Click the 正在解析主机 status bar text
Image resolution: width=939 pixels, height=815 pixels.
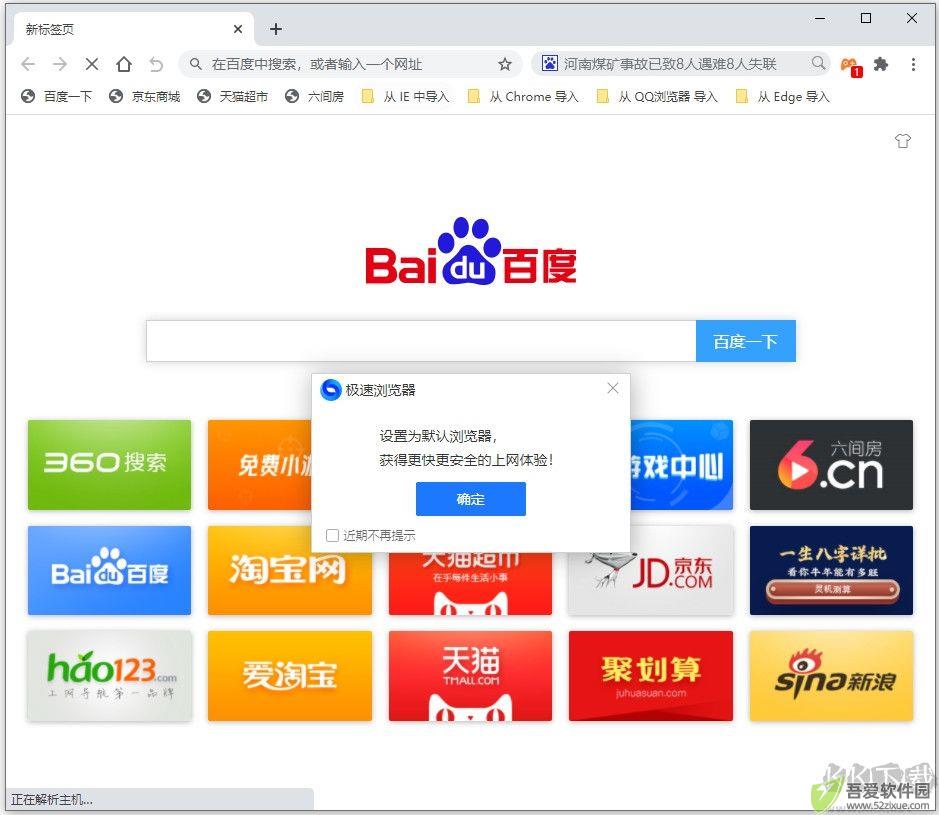click(x=52, y=799)
